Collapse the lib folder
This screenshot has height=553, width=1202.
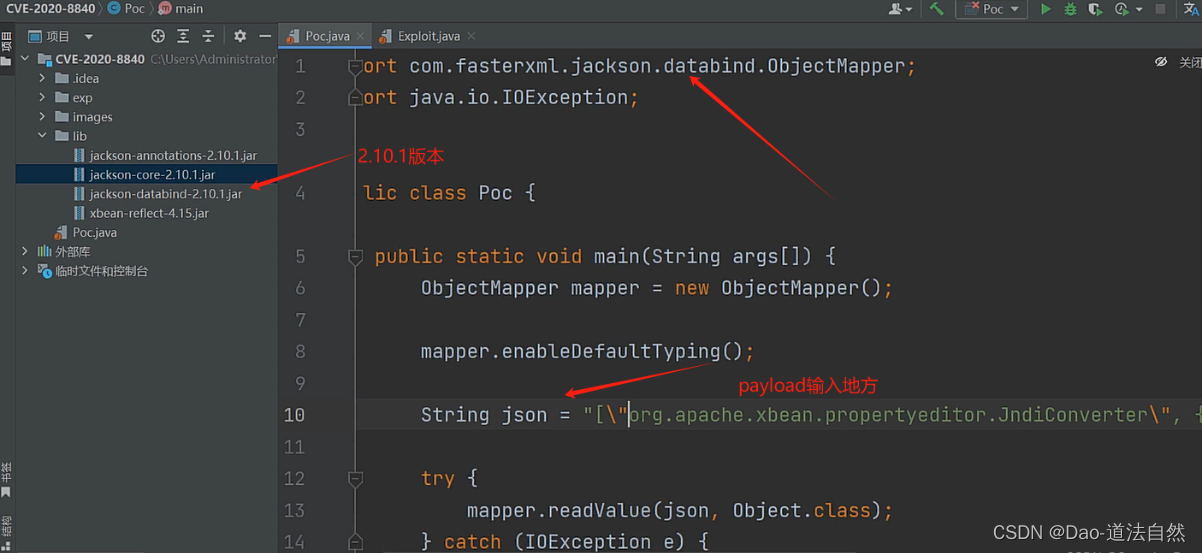(x=42, y=136)
